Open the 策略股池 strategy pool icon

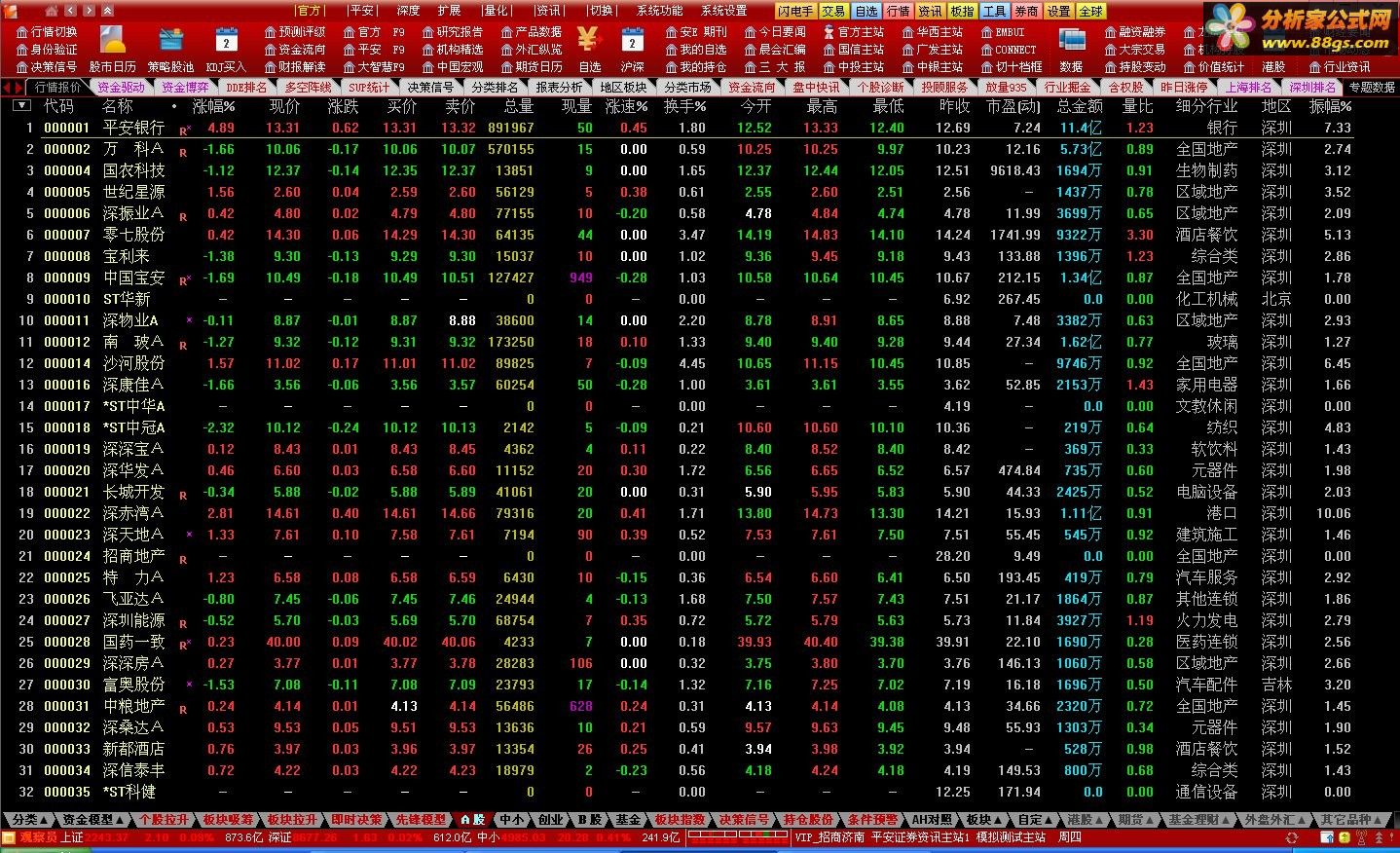170,49
